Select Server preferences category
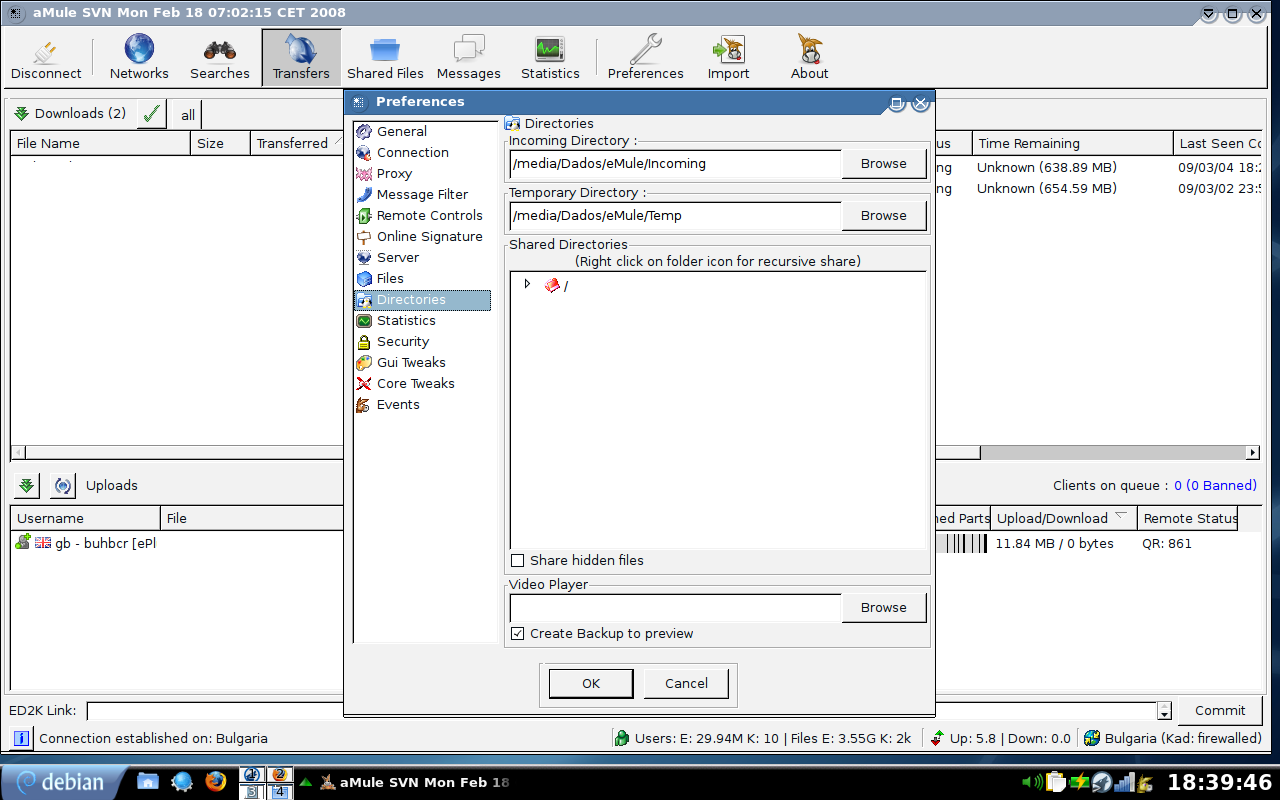 click(398, 257)
